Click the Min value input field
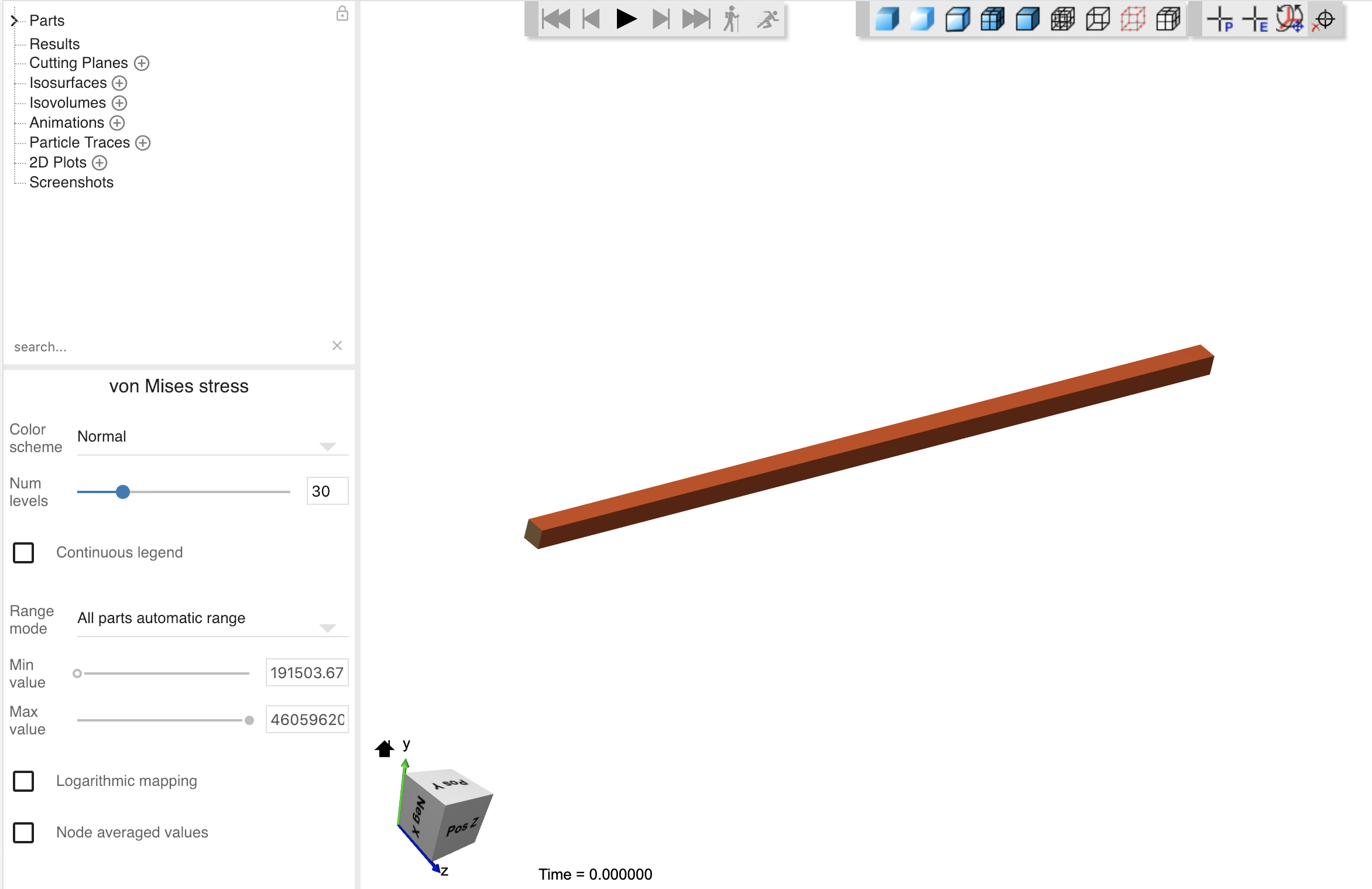 pos(307,672)
